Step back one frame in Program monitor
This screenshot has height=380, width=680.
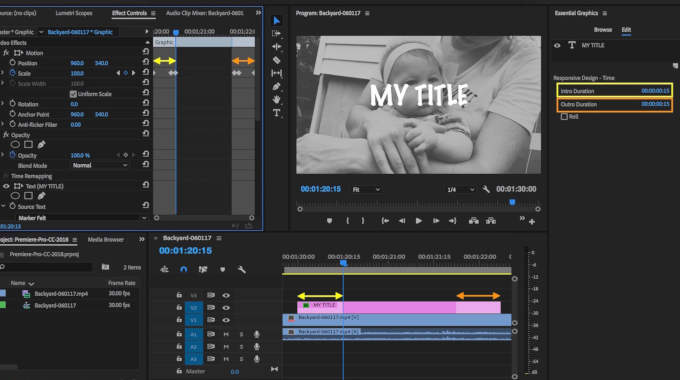[402, 221]
